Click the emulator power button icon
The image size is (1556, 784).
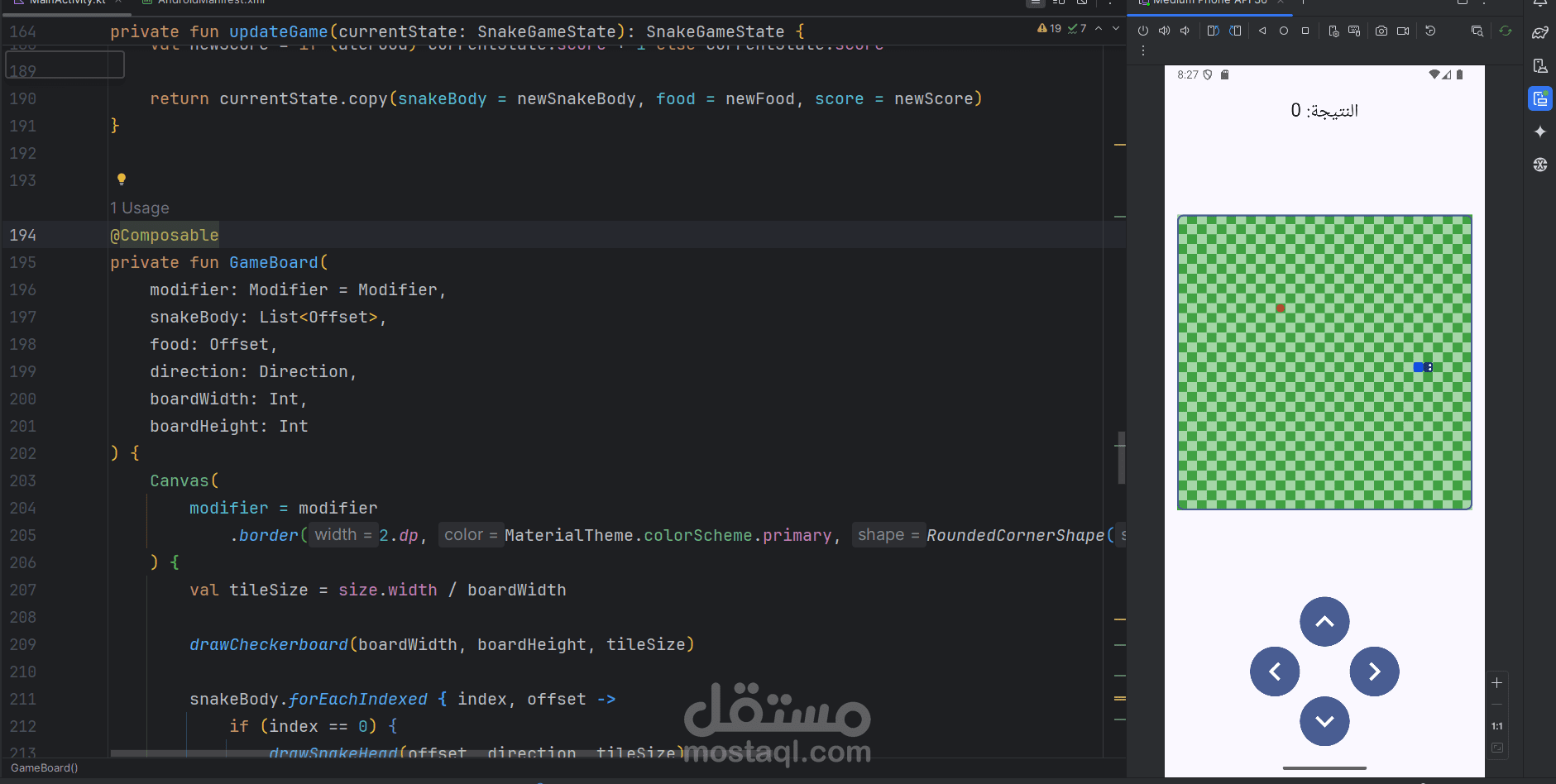coord(1142,31)
